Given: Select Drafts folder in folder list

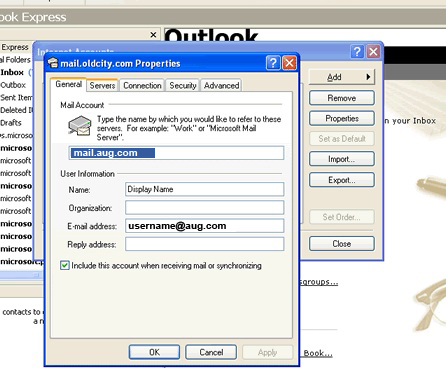Looking at the screenshot, I should (x=11, y=123).
